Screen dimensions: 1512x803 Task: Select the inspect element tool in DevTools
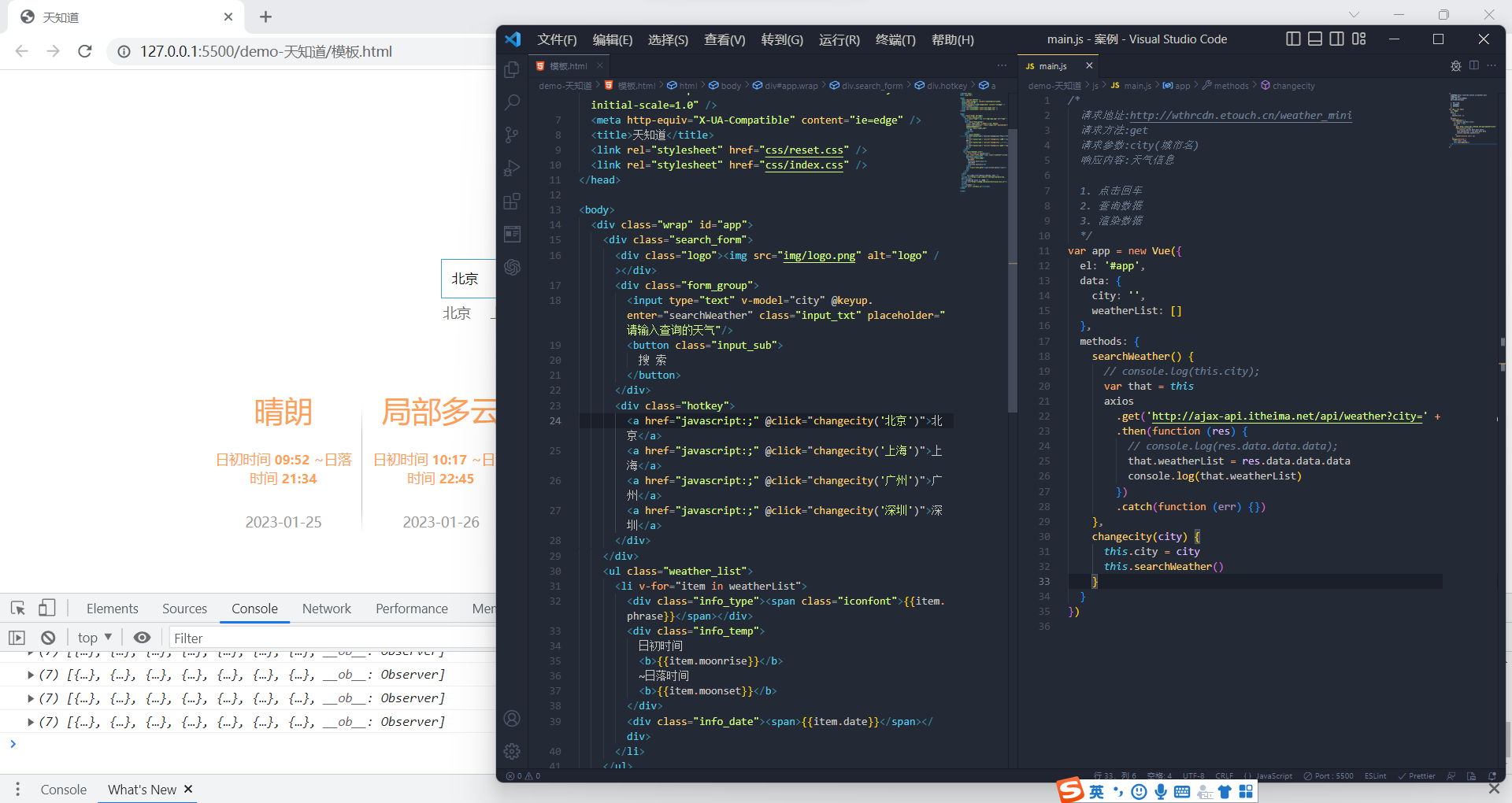pos(17,608)
